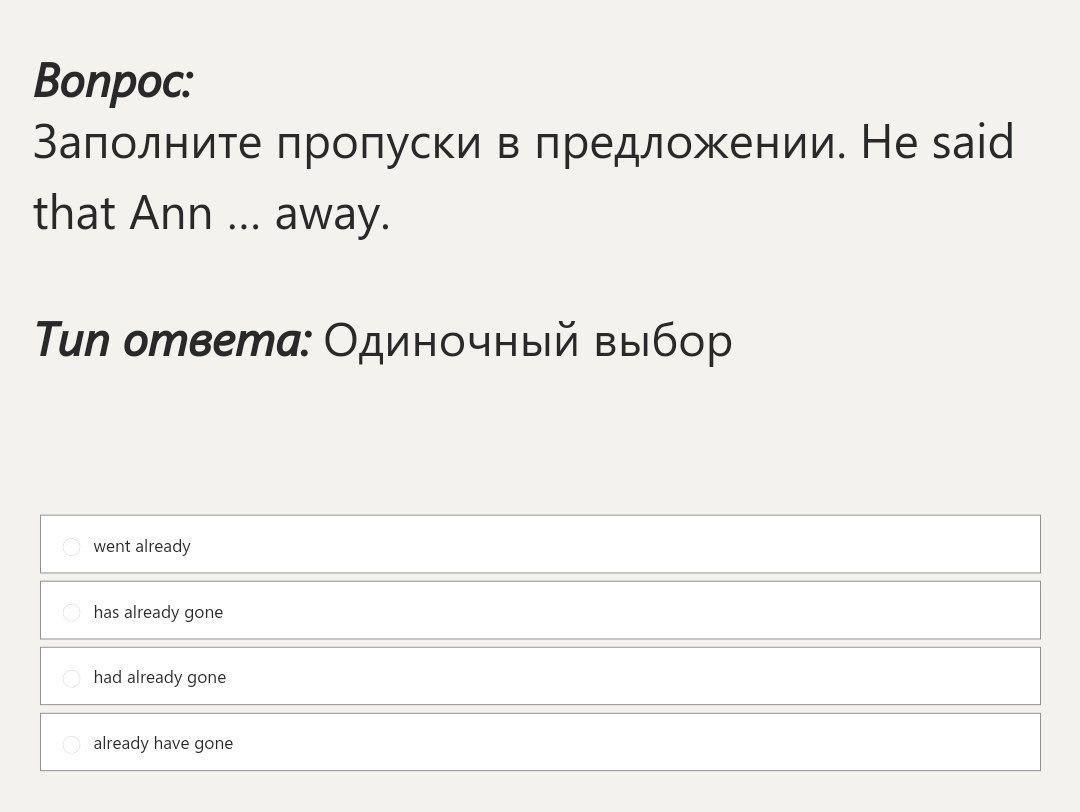Click the words 'He said' in the question
The height and width of the screenshot is (812, 1080).
937,143
